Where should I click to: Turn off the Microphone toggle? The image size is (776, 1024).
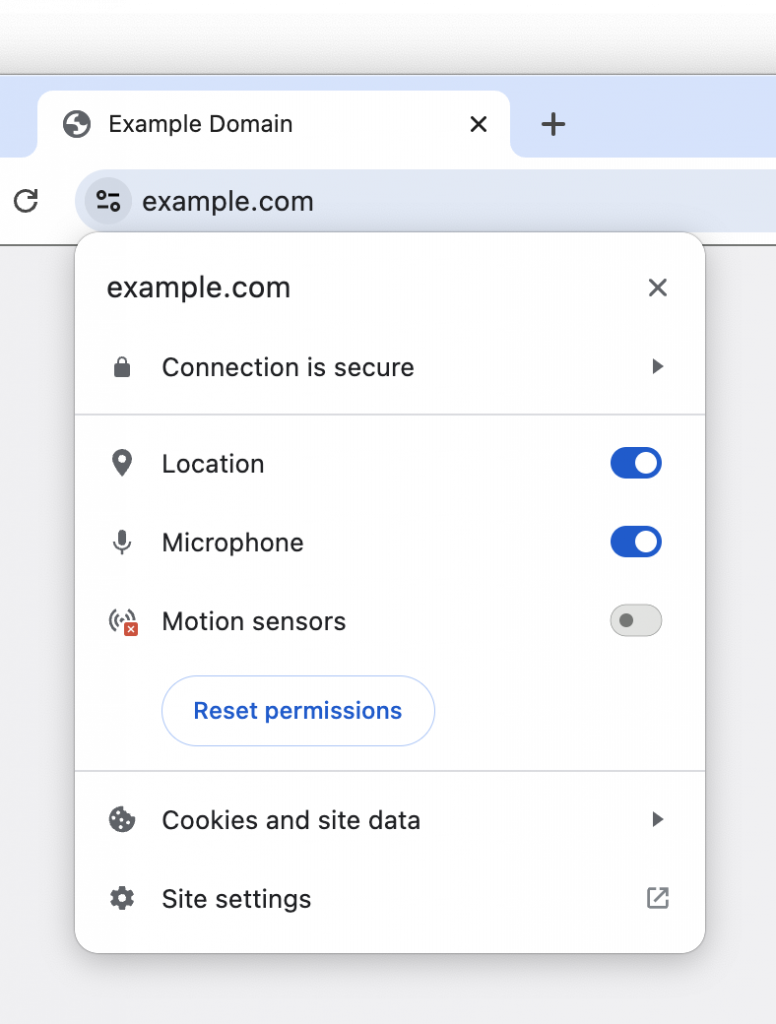(x=636, y=542)
